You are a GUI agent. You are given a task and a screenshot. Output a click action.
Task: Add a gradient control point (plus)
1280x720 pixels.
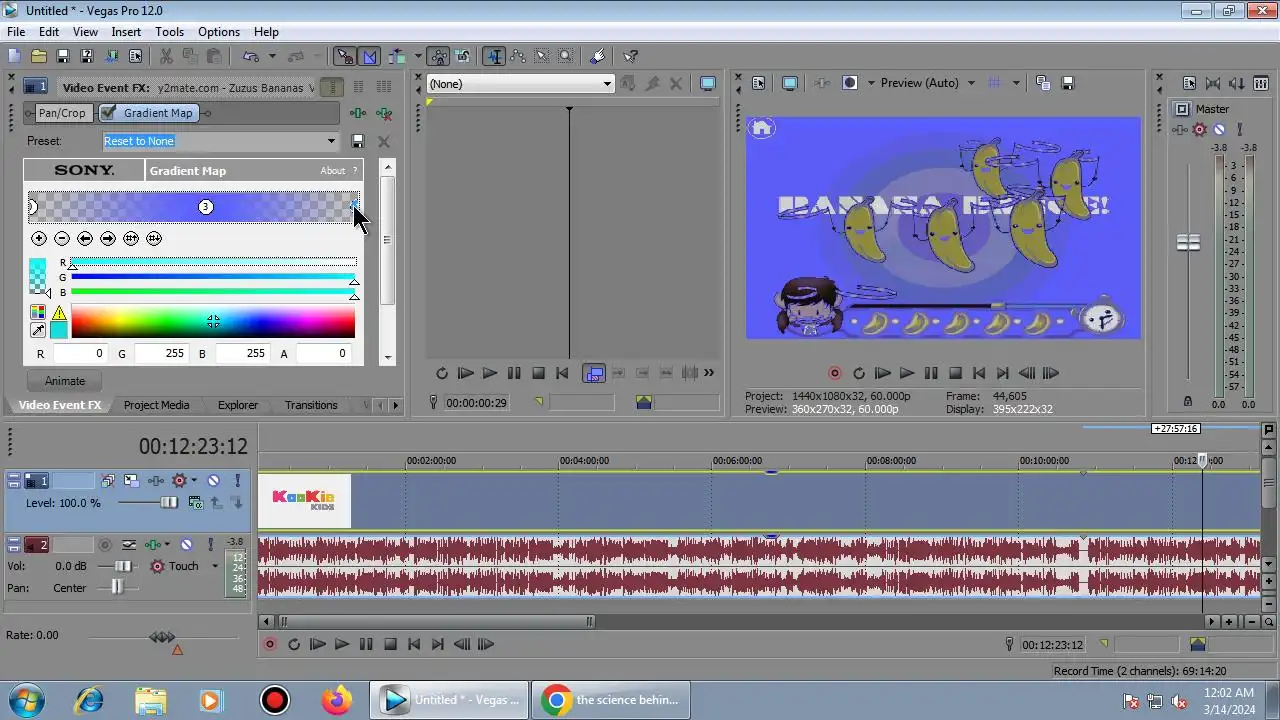pos(39,239)
